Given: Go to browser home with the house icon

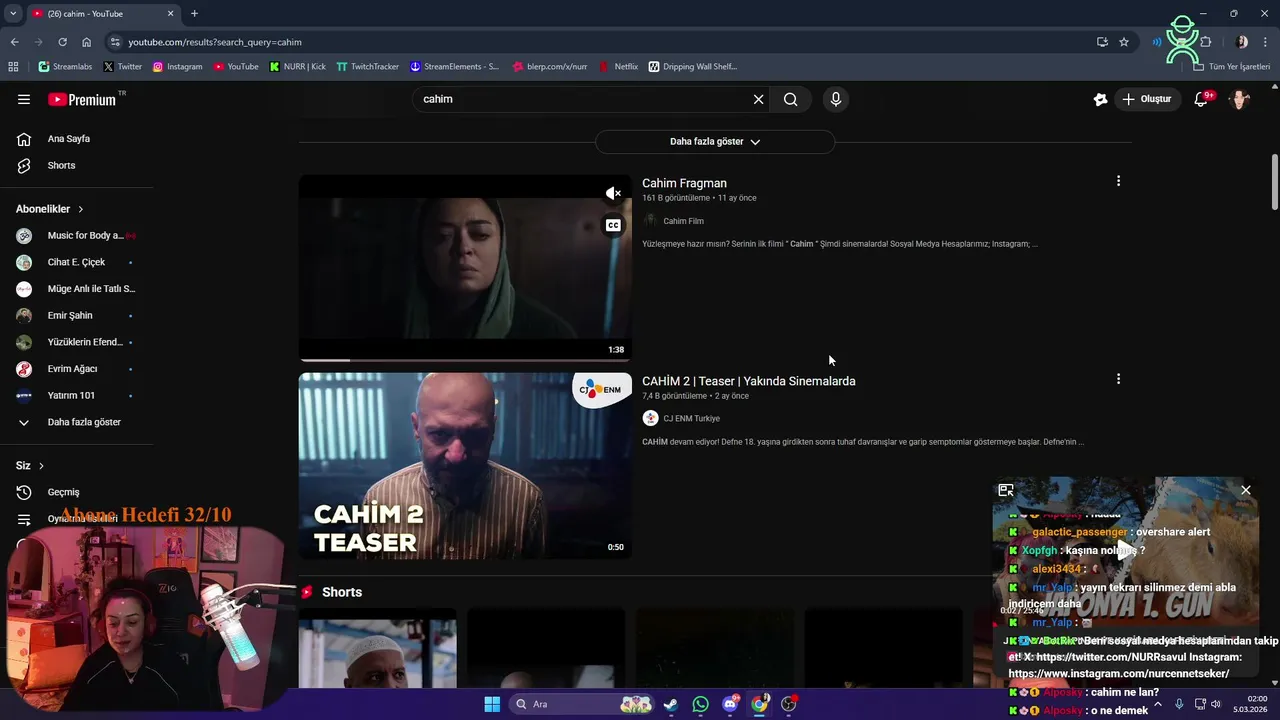Looking at the screenshot, I should click(x=87, y=42).
